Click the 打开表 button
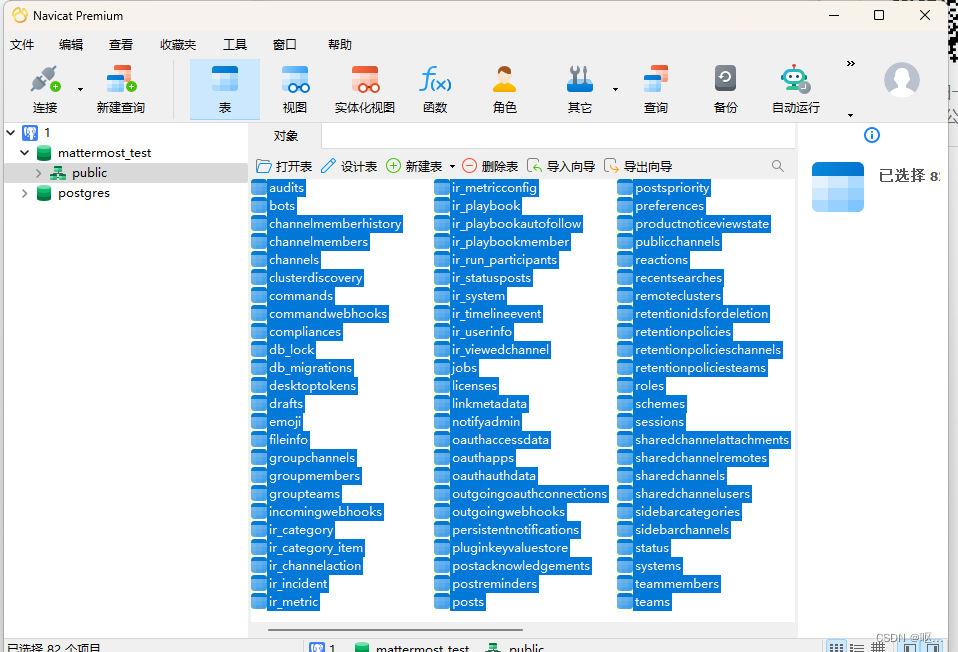Screen dimensions: 958x652 click(x=284, y=166)
